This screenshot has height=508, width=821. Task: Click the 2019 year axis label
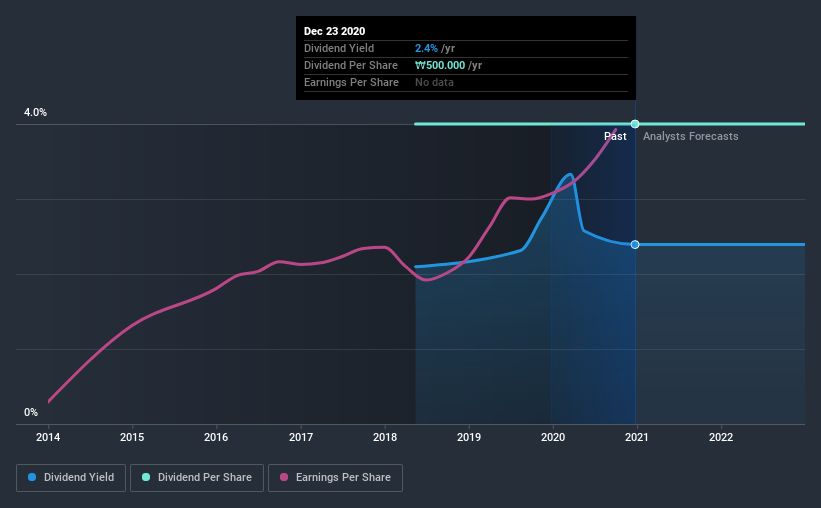click(469, 437)
